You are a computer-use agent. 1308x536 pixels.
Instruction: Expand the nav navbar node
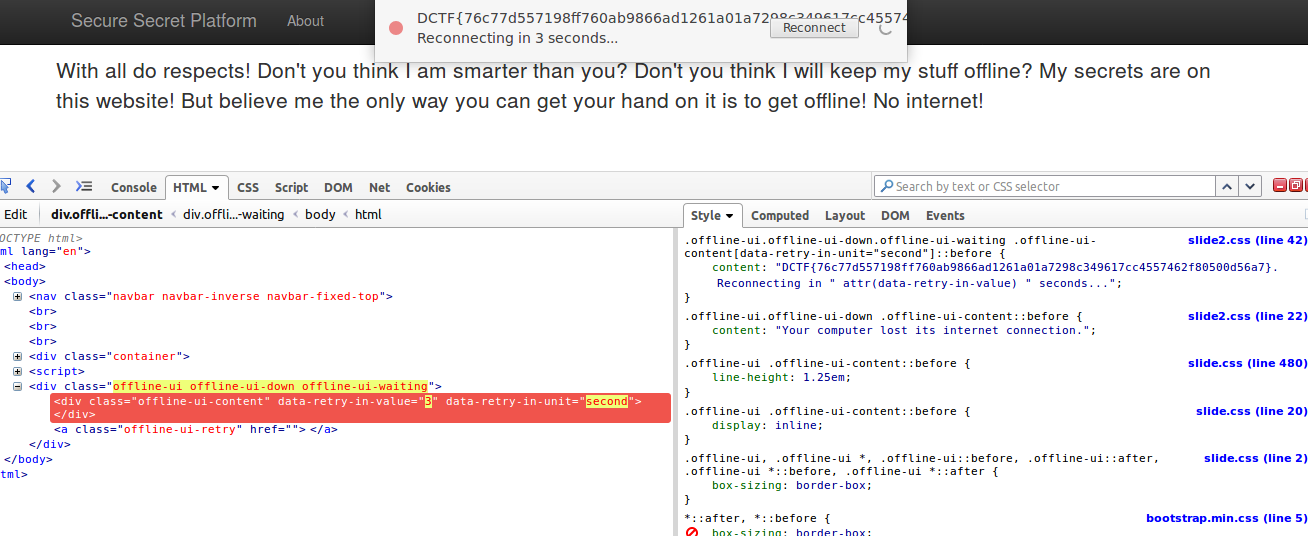[18, 297]
